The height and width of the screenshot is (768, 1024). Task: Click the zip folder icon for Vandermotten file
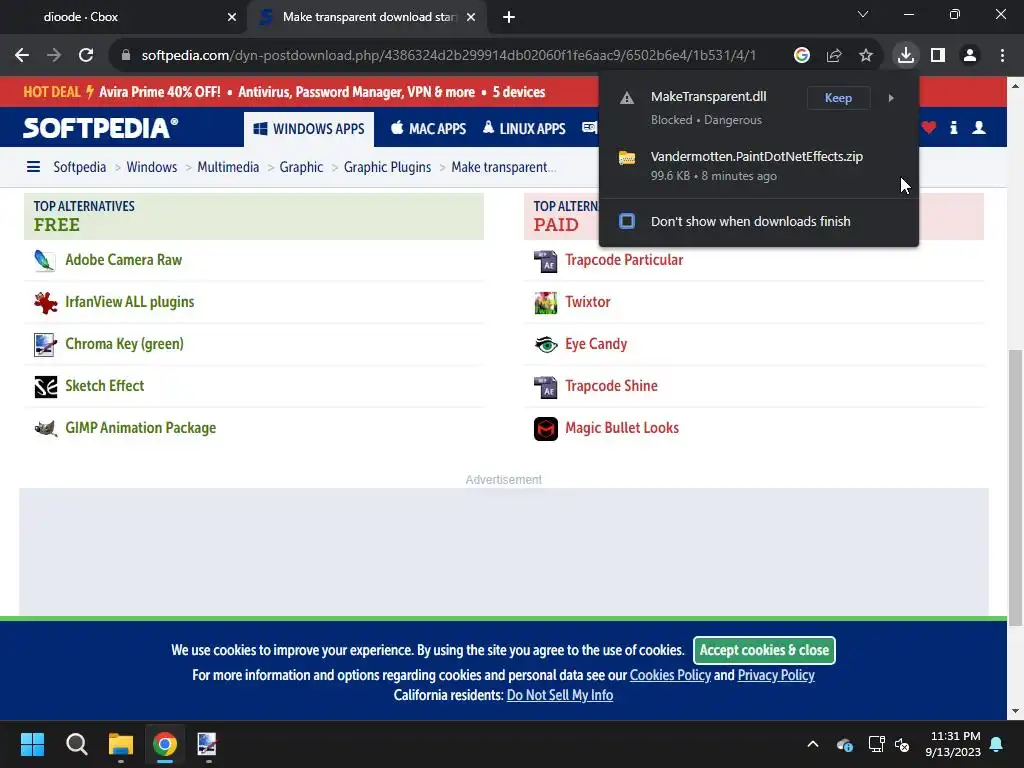(627, 158)
